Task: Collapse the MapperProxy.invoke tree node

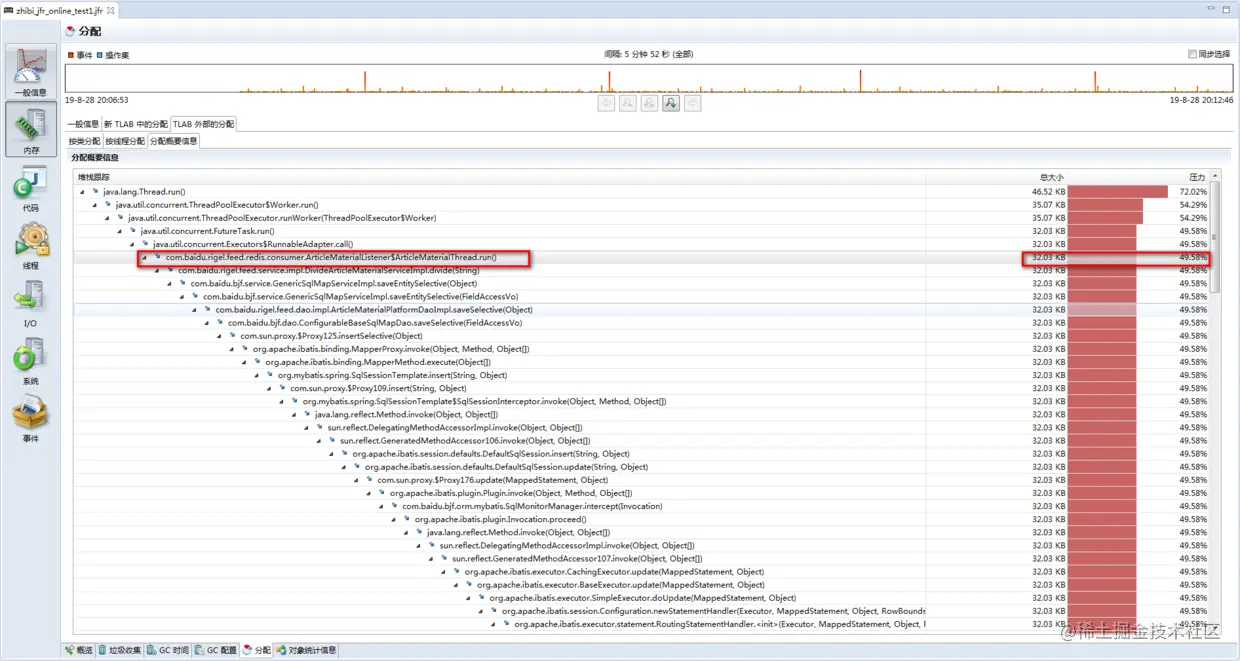Action: (x=233, y=349)
